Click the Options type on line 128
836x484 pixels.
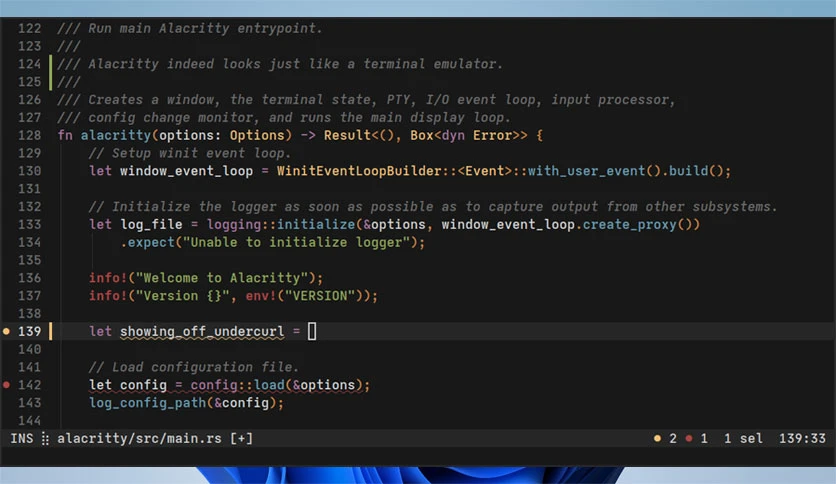click(257, 135)
